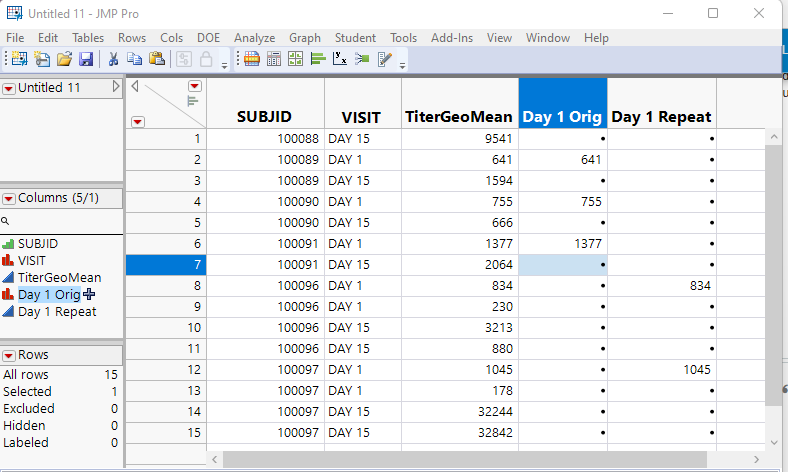
Task: Click the Day 1 Repeat cell 1045
Action: pyautogui.click(x=662, y=370)
